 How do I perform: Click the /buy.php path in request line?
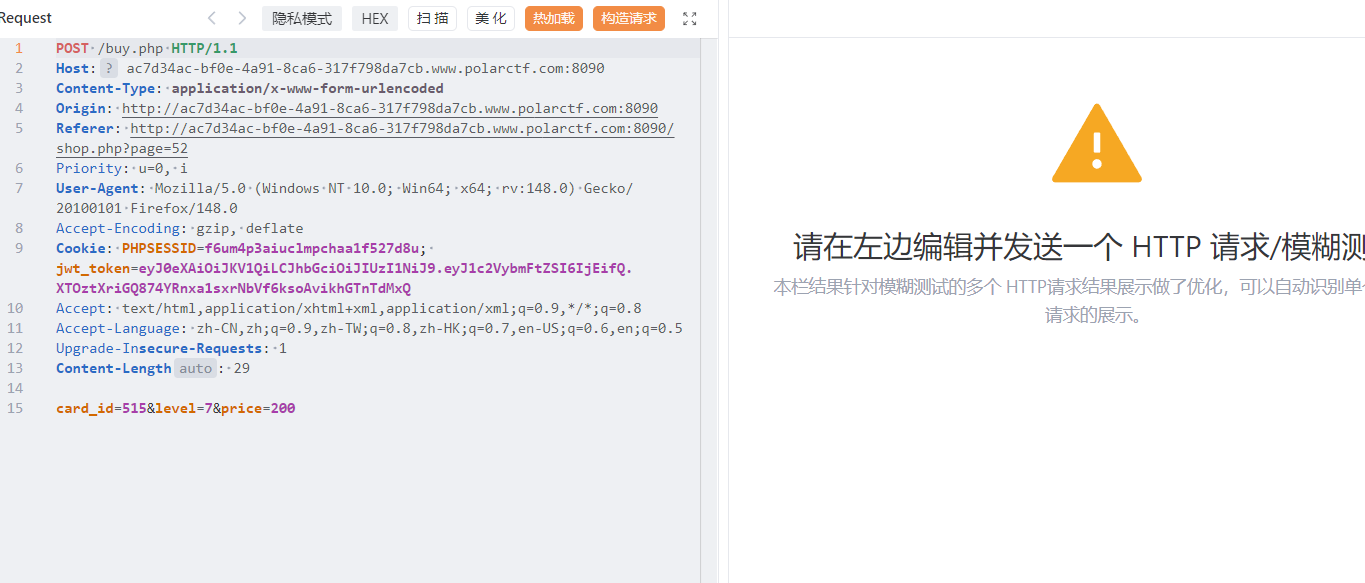130,48
